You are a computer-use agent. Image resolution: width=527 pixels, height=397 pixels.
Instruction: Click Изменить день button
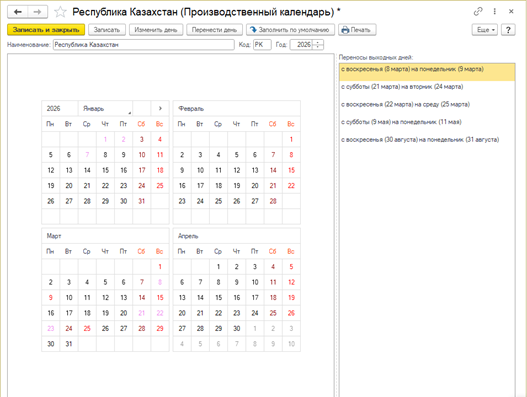(156, 30)
